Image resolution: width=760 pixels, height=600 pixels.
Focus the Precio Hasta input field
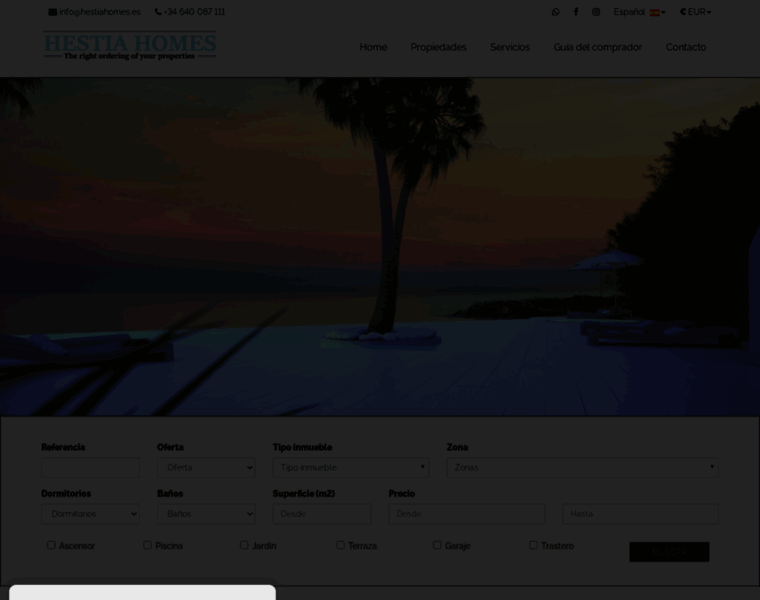click(x=641, y=514)
